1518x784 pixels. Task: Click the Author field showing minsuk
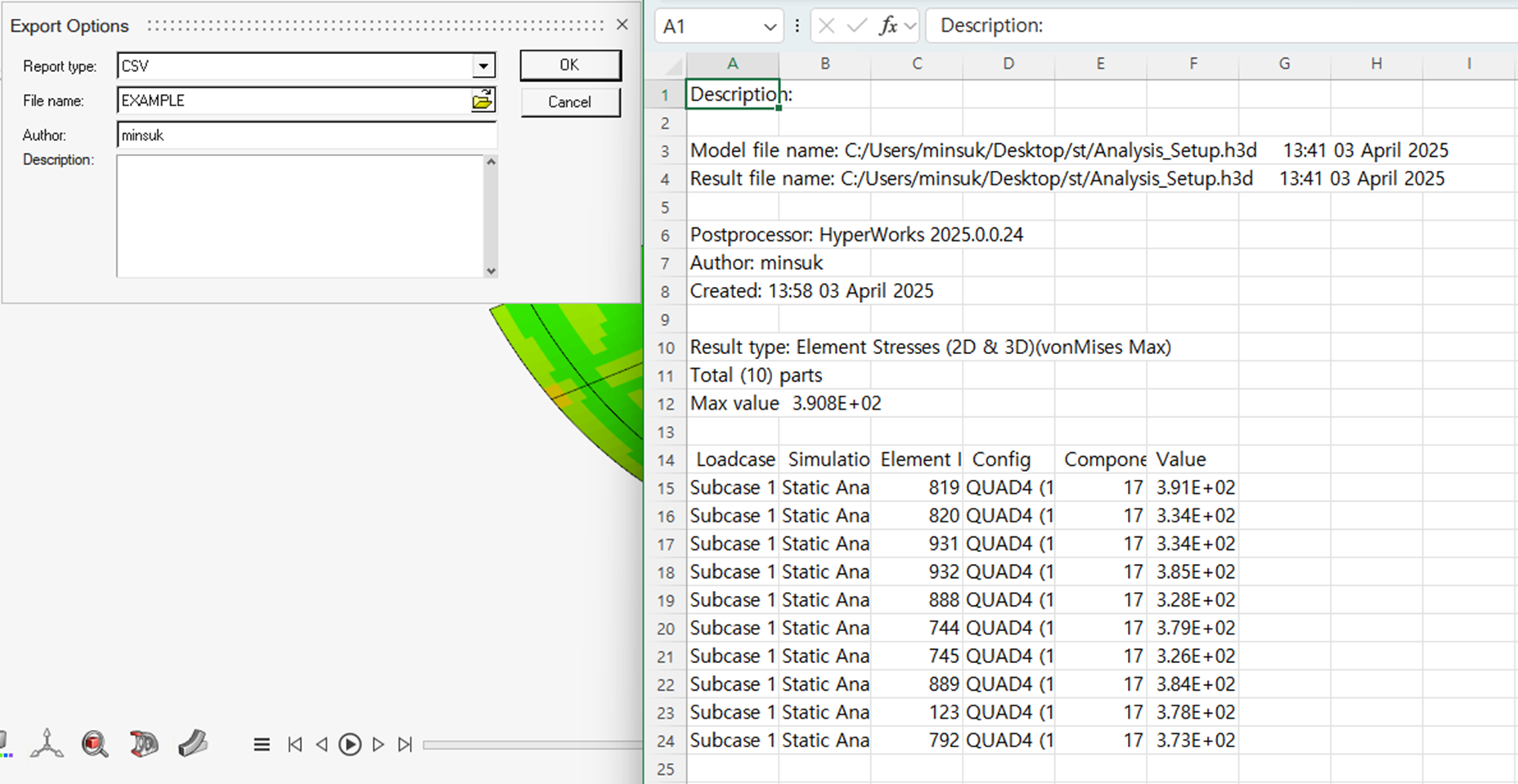coord(307,135)
